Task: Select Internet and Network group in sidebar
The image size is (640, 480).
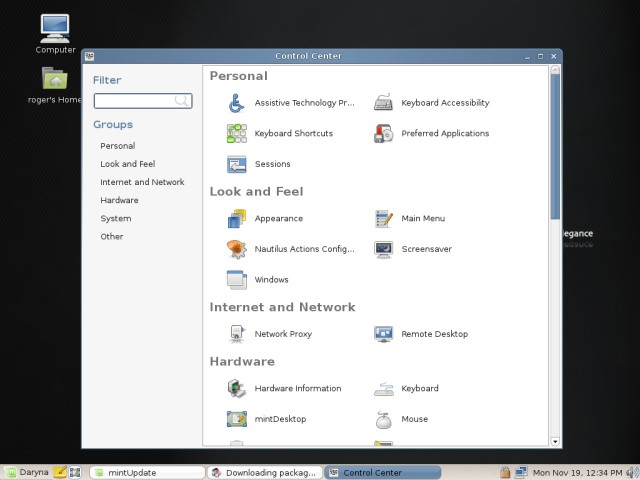Action: [142, 182]
